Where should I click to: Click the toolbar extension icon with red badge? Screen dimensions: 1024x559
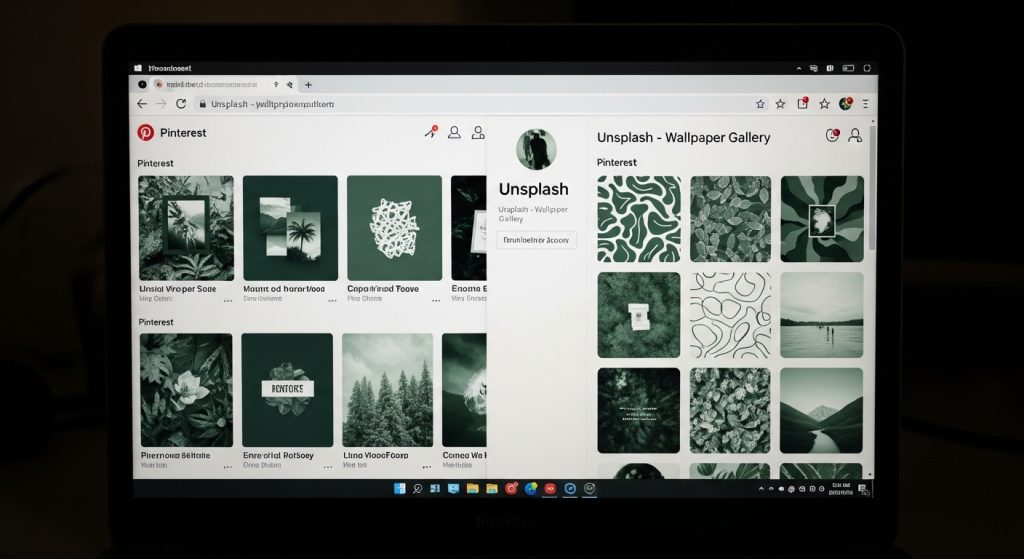pos(803,103)
